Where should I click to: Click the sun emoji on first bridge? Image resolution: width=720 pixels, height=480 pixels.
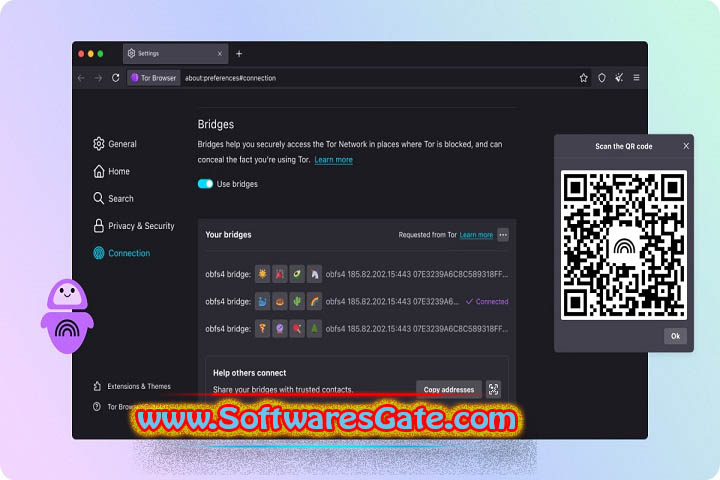pyautogui.click(x=263, y=274)
